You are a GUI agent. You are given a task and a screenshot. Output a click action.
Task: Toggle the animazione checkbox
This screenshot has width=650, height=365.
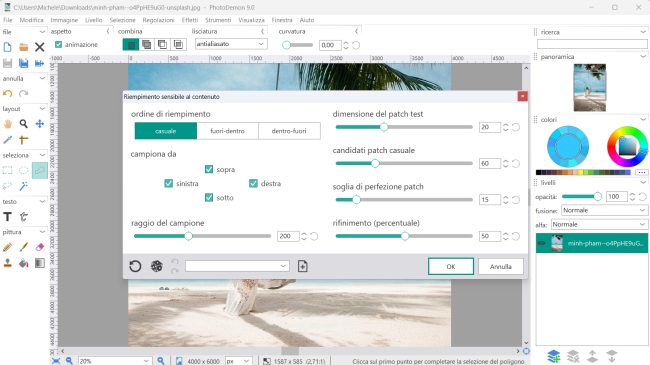(x=58, y=44)
